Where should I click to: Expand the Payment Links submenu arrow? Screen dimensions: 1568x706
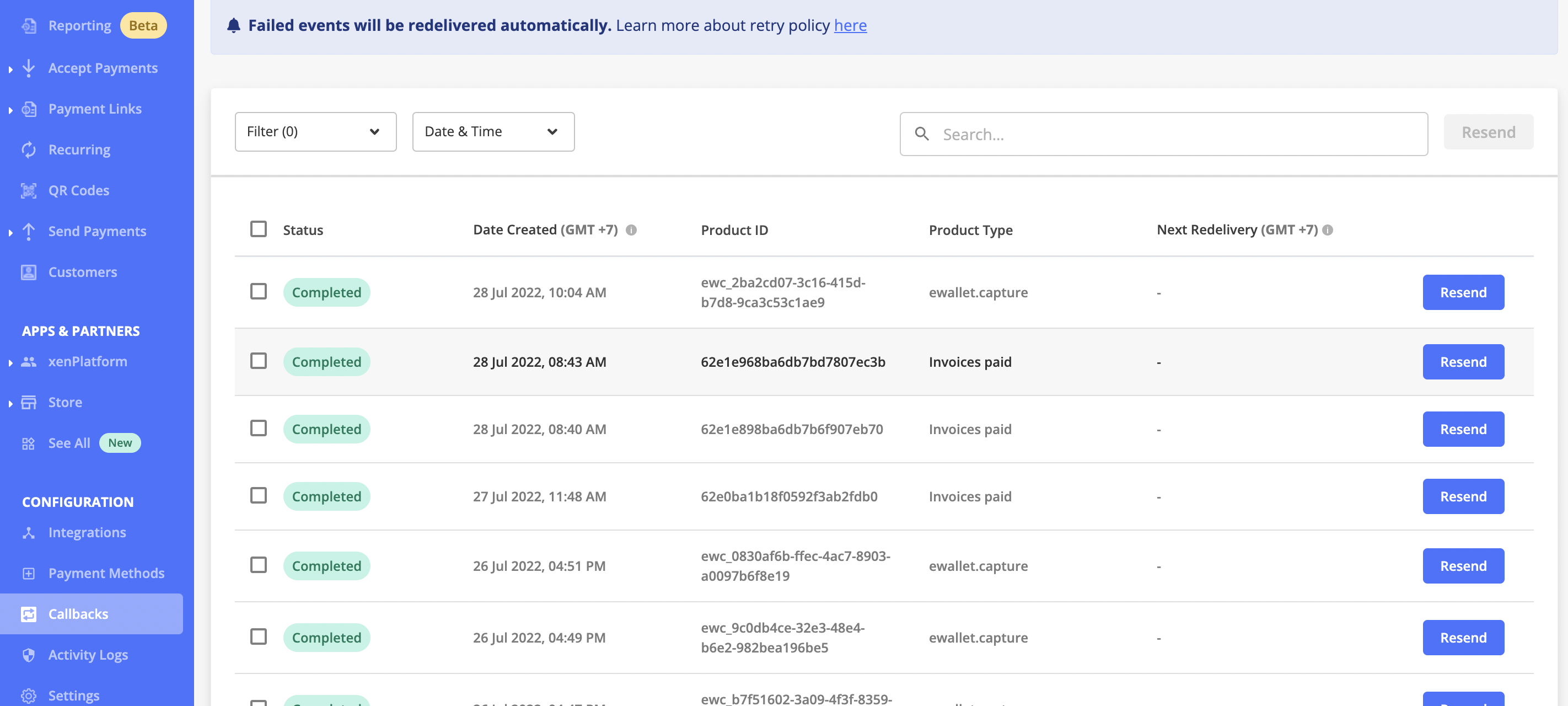tap(10, 110)
